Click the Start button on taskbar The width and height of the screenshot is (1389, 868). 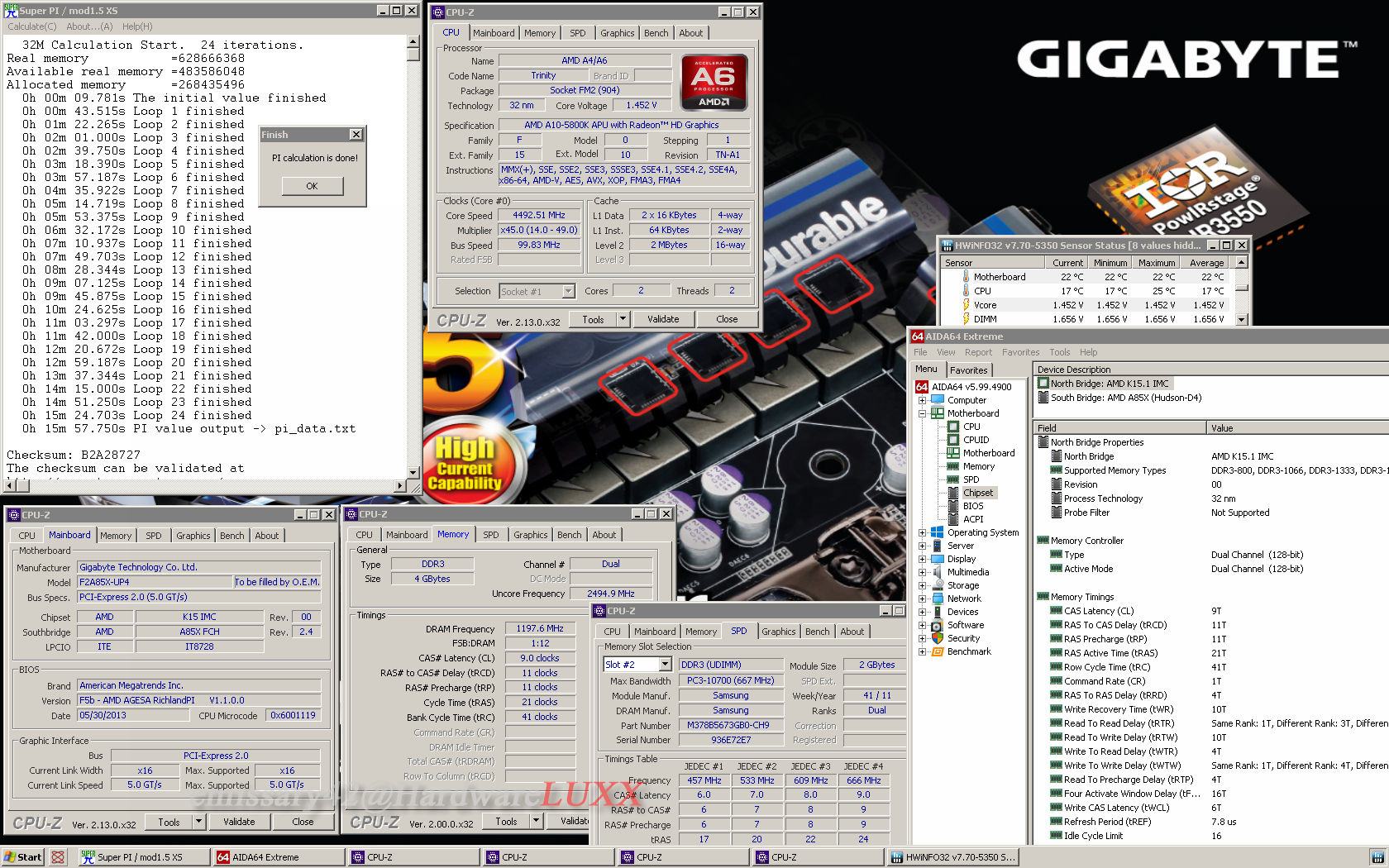pyautogui.click(x=24, y=857)
